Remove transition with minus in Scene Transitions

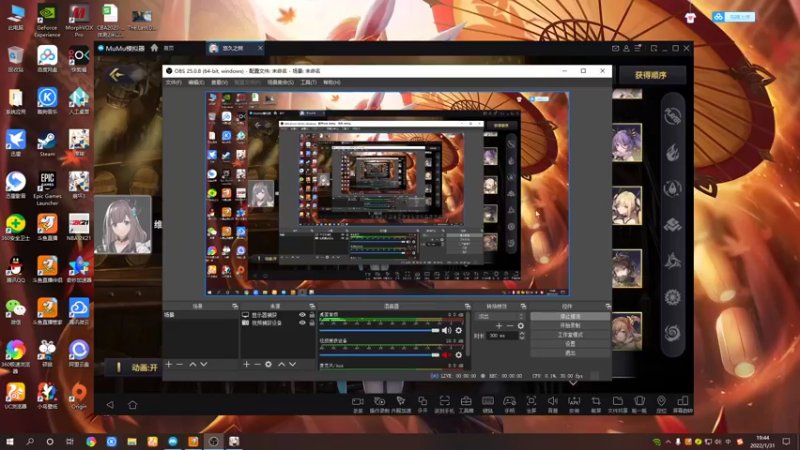pos(510,326)
